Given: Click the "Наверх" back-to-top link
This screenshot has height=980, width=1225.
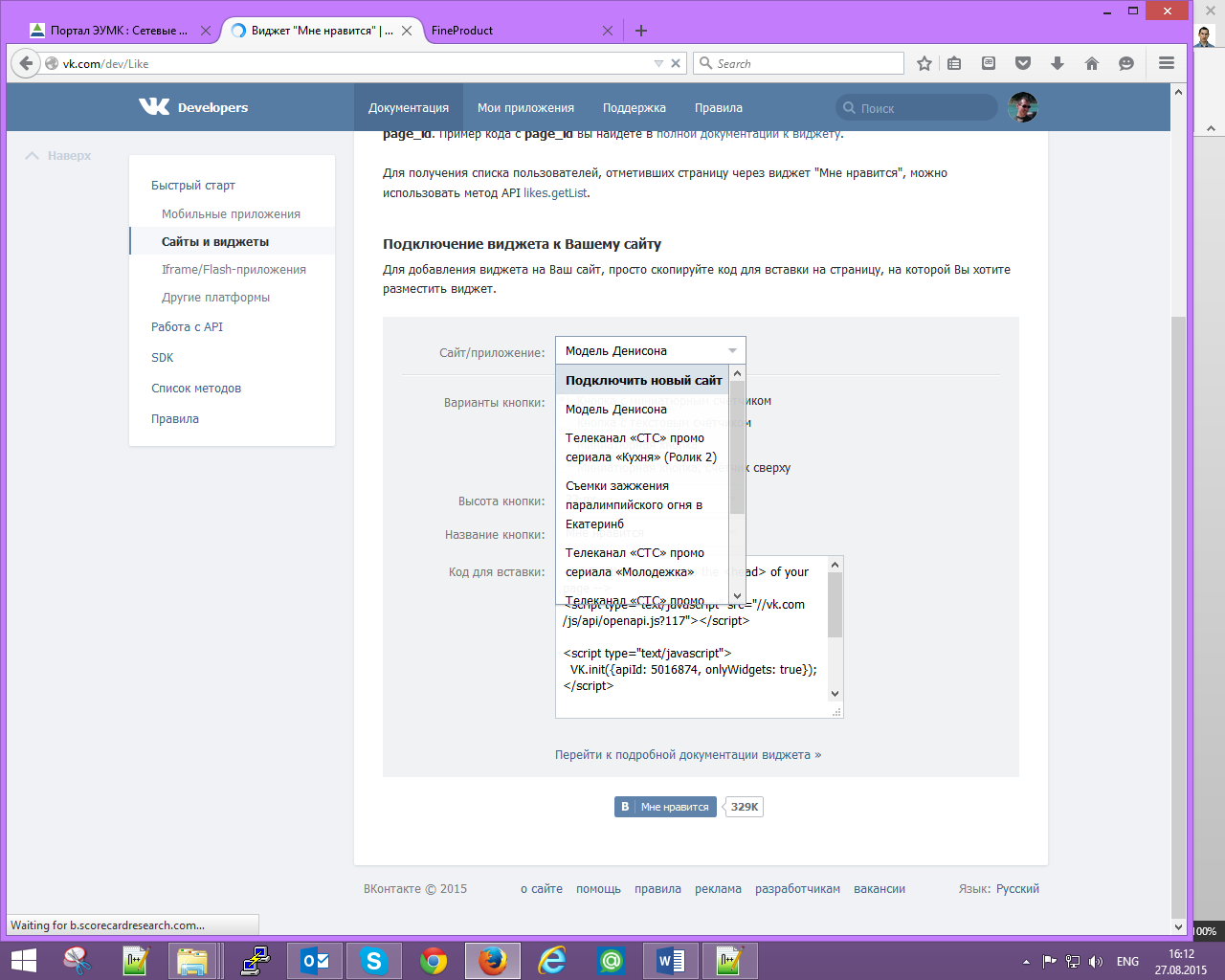Looking at the screenshot, I should (x=58, y=155).
